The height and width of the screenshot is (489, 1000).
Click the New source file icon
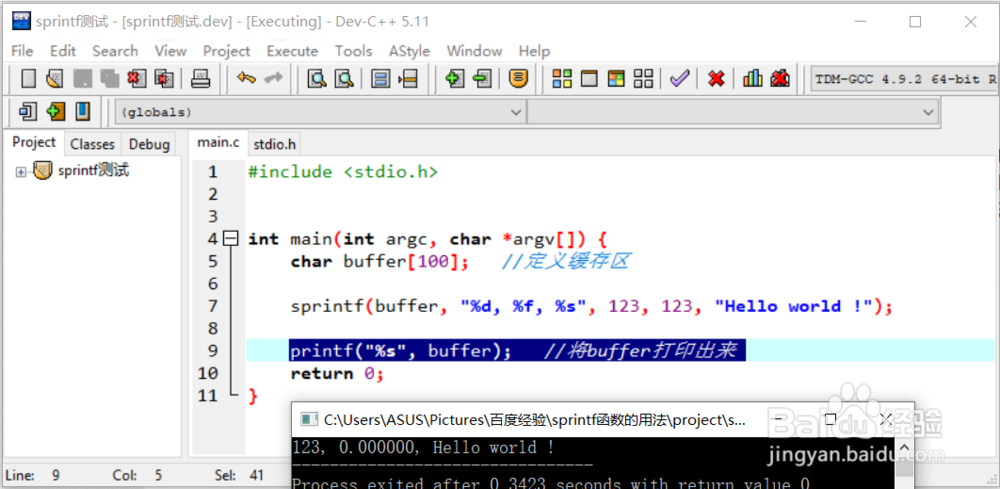pos(29,79)
